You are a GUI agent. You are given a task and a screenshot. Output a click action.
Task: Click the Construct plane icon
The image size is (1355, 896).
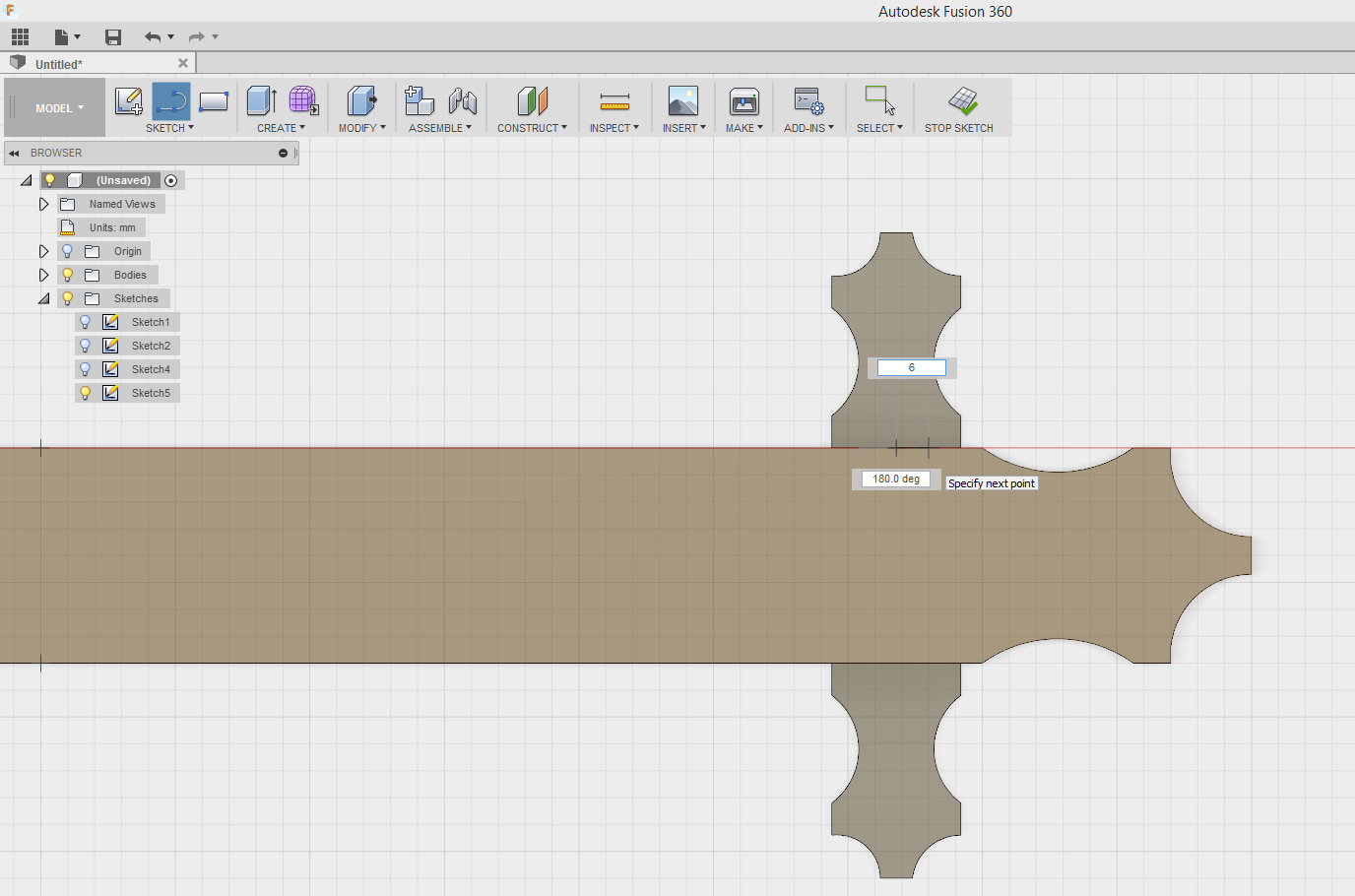[532, 100]
